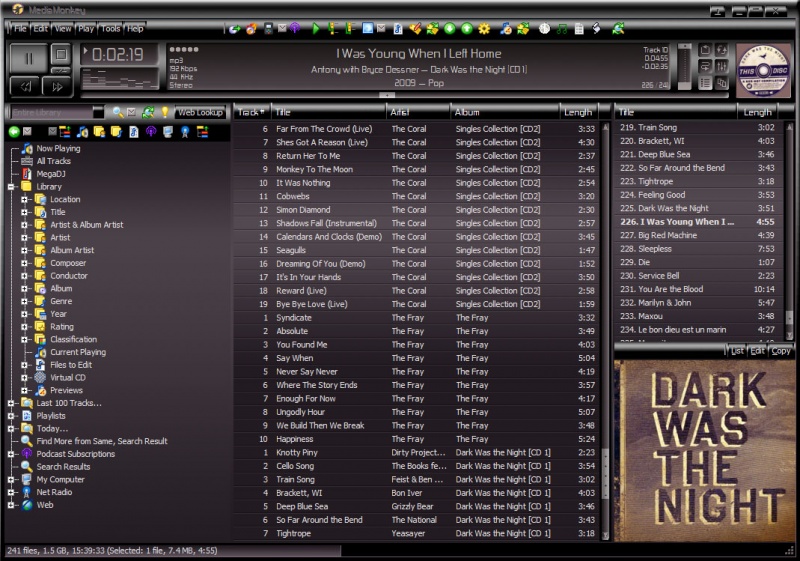Skip to next track button
The width and height of the screenshot is (800, 561).
pyautogui.click(x=57, y=86)
